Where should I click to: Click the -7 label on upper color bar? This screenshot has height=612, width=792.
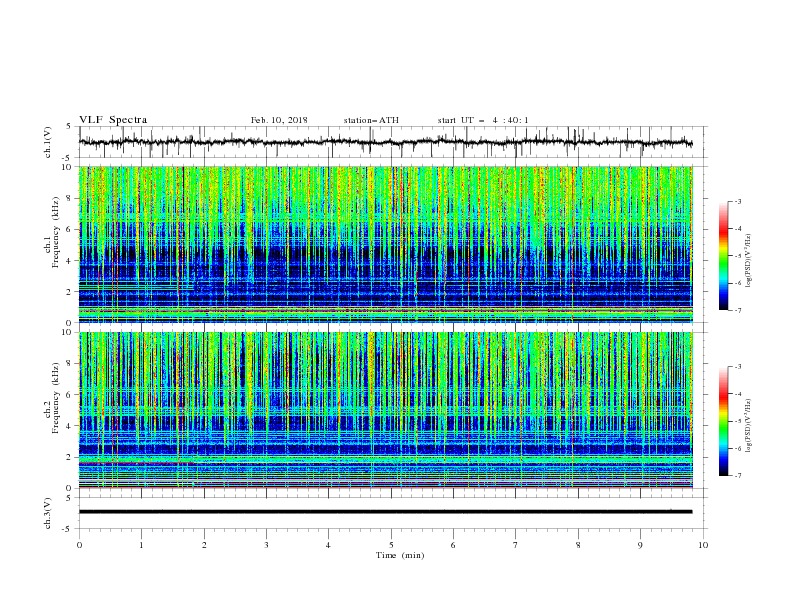coord(737,310)
